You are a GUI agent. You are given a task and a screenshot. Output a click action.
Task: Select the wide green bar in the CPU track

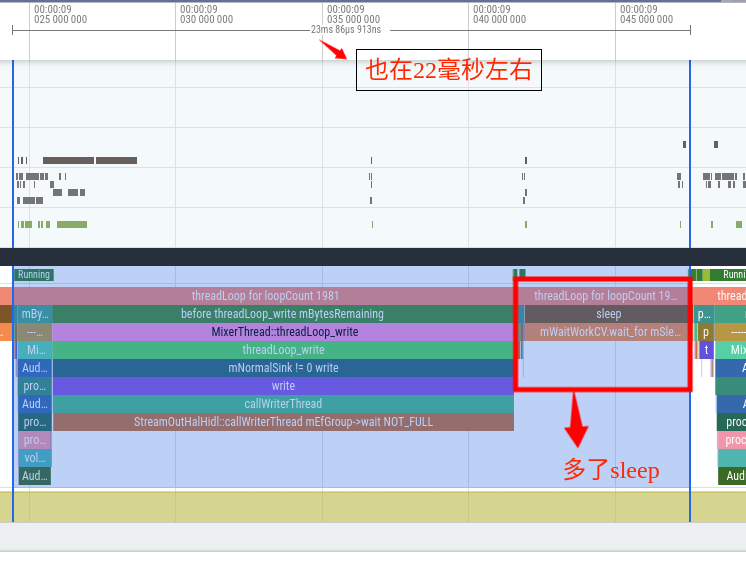pyautogui.click(x=72, y=225)
